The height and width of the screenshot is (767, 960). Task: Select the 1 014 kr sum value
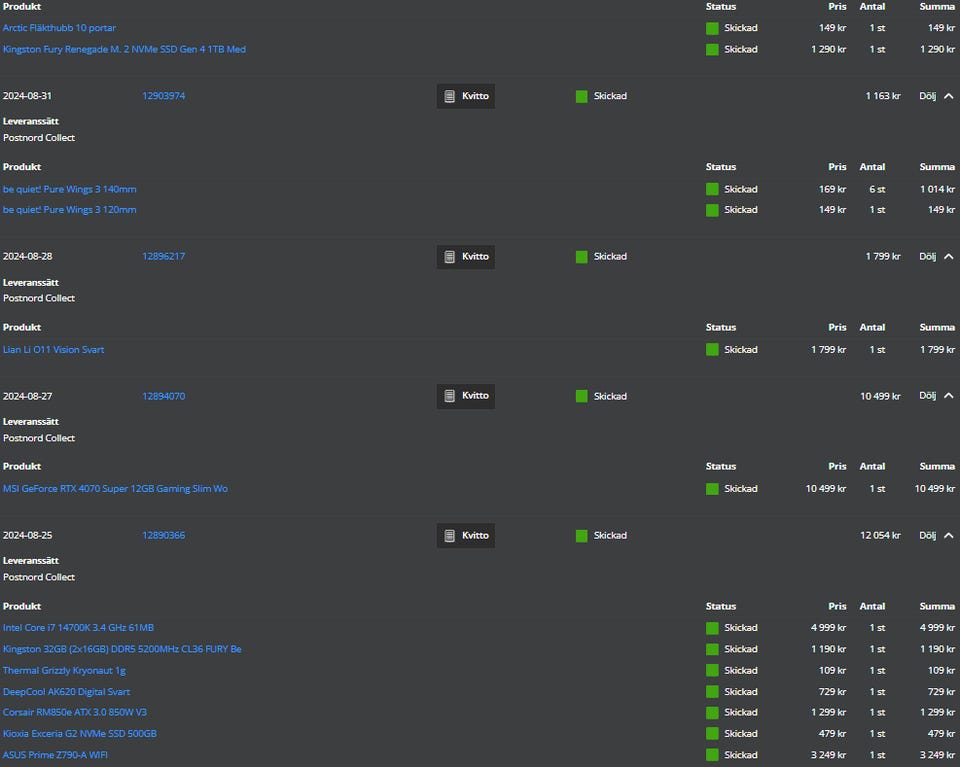coord(937,189)
